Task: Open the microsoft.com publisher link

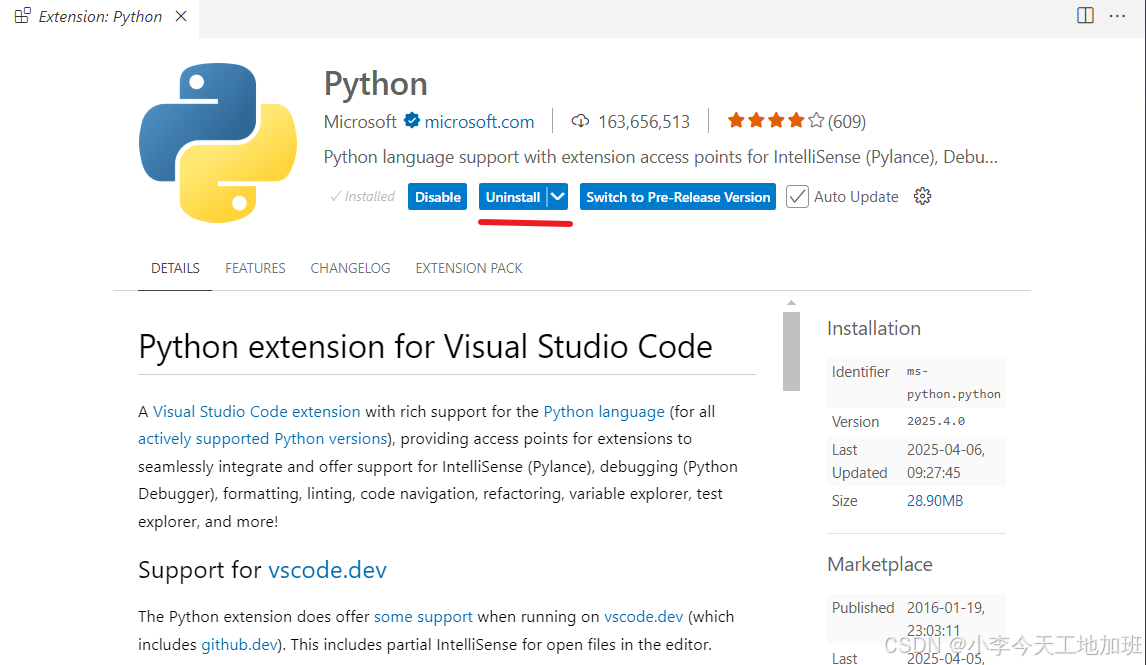Action: click(x=479, y=121)
